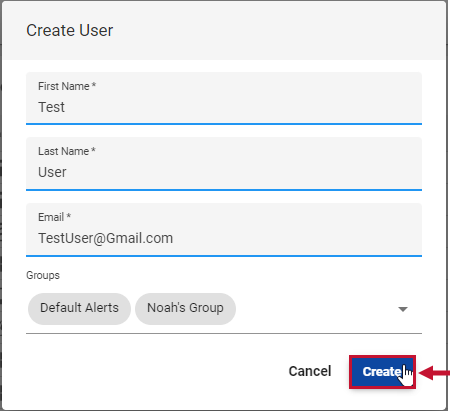The height and width of the screenshot is (411, 451).
Task: Click the Email input field
Action: pyautogui.click(x=224, y=230)
